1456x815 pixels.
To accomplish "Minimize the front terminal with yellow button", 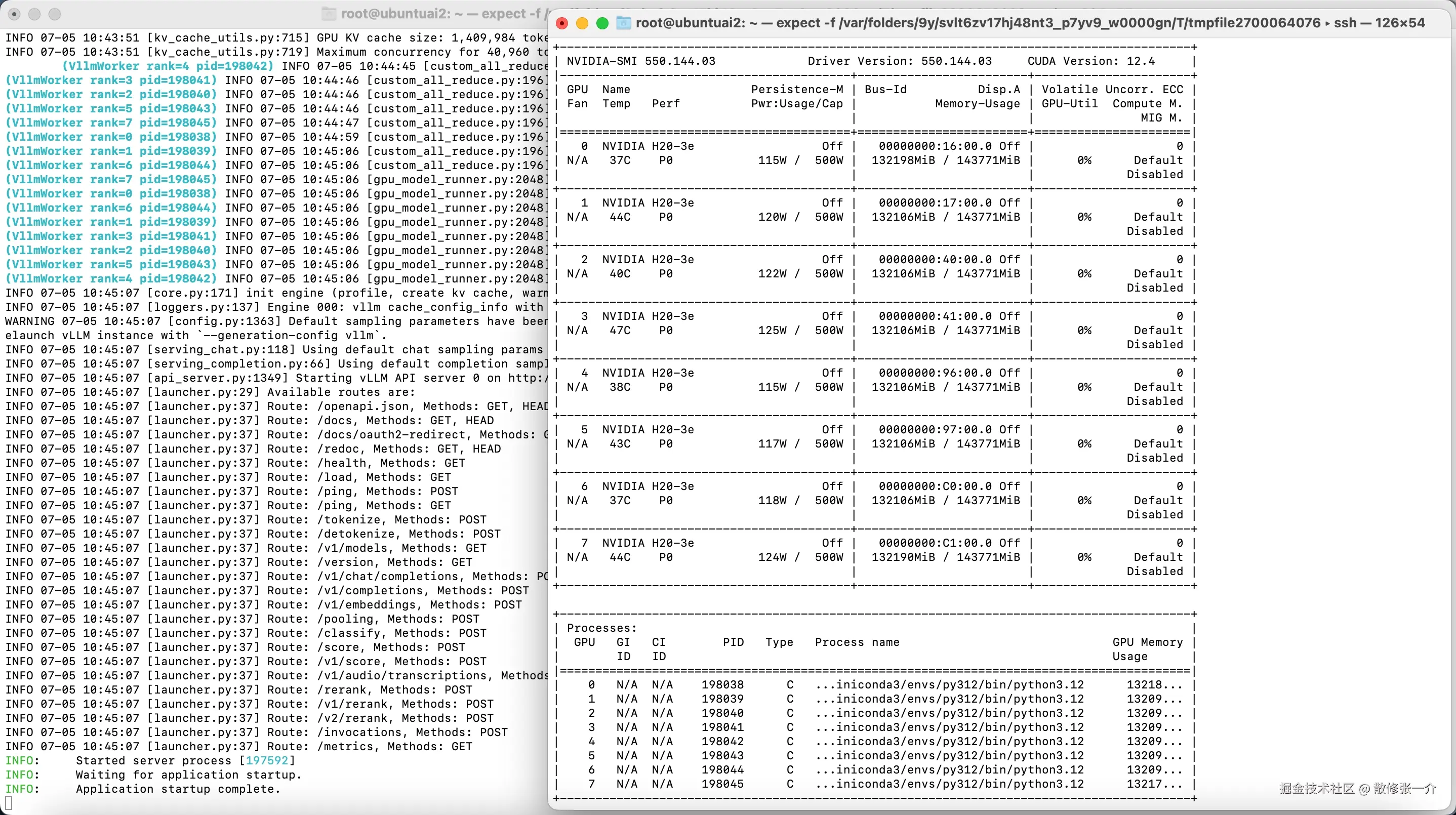I will point(582,23).
